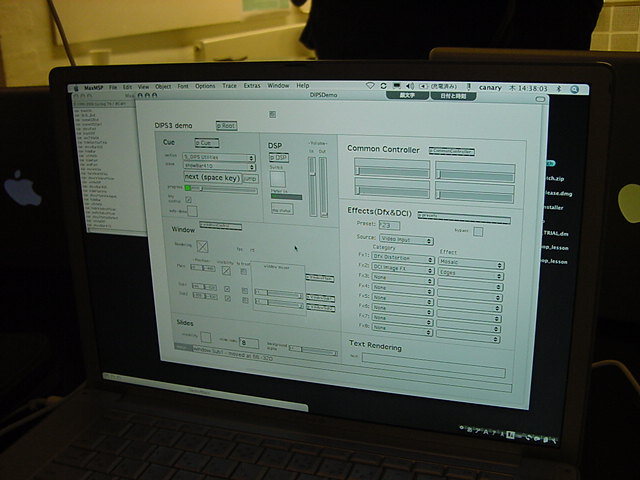Image resolution: width=640 pixels, height=480 pixels.
Task: Open the Trace menu
Action: (x=229, y=86)
